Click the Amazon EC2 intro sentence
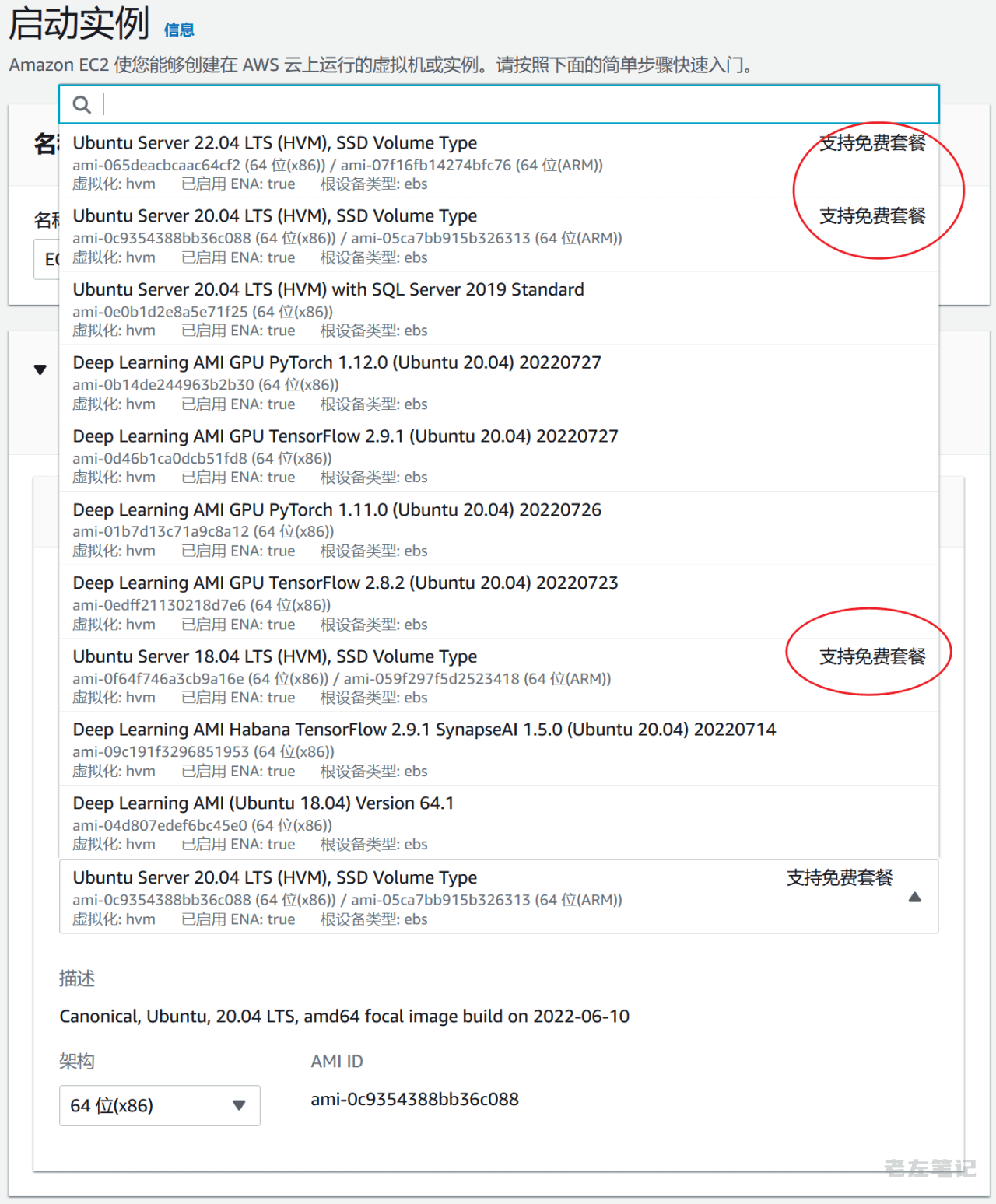This screenshot has width=996, height=1204. click(381, 65)
